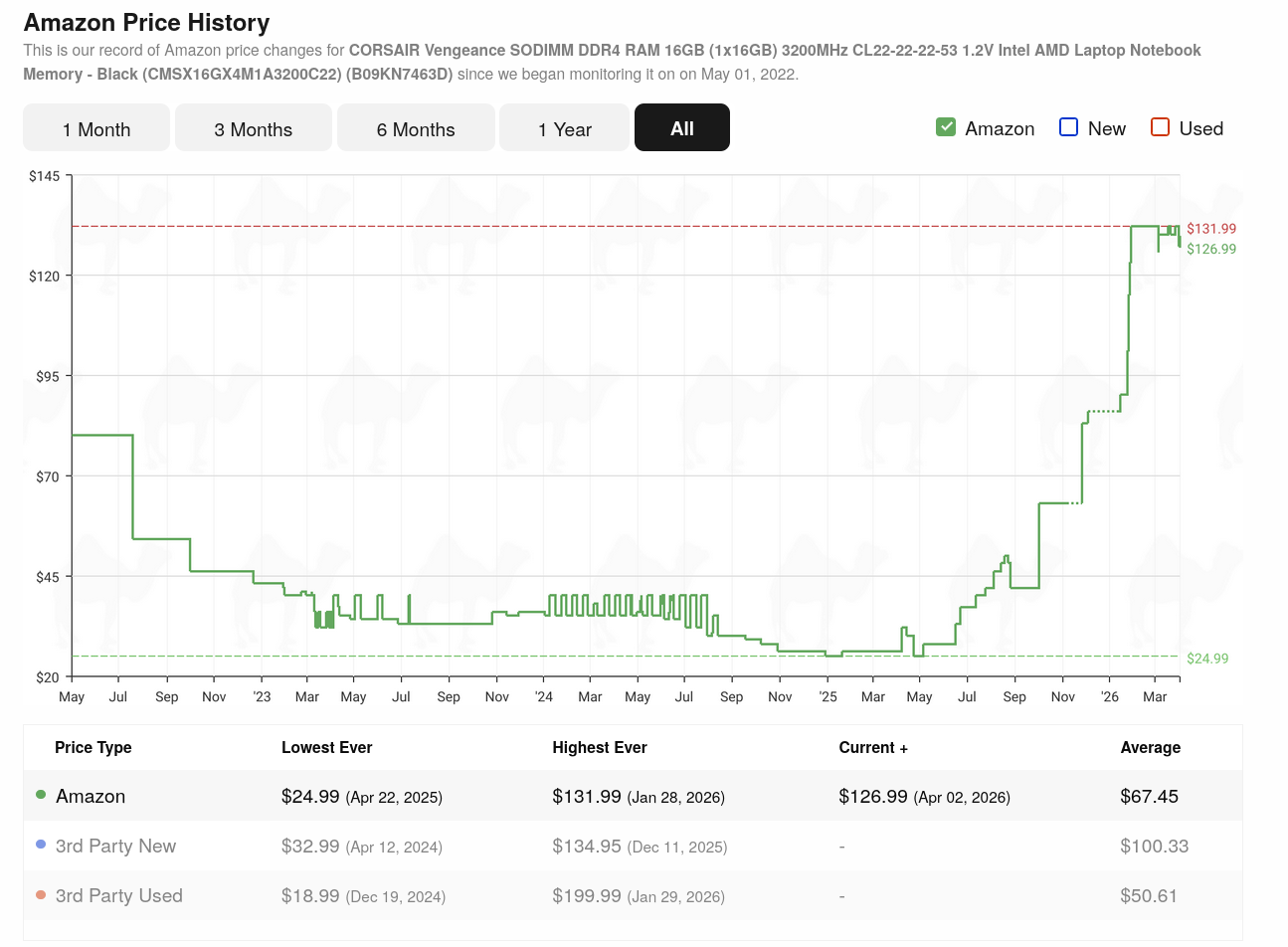Click the green '$126.99' label beside the chart

pos(1211,249)
